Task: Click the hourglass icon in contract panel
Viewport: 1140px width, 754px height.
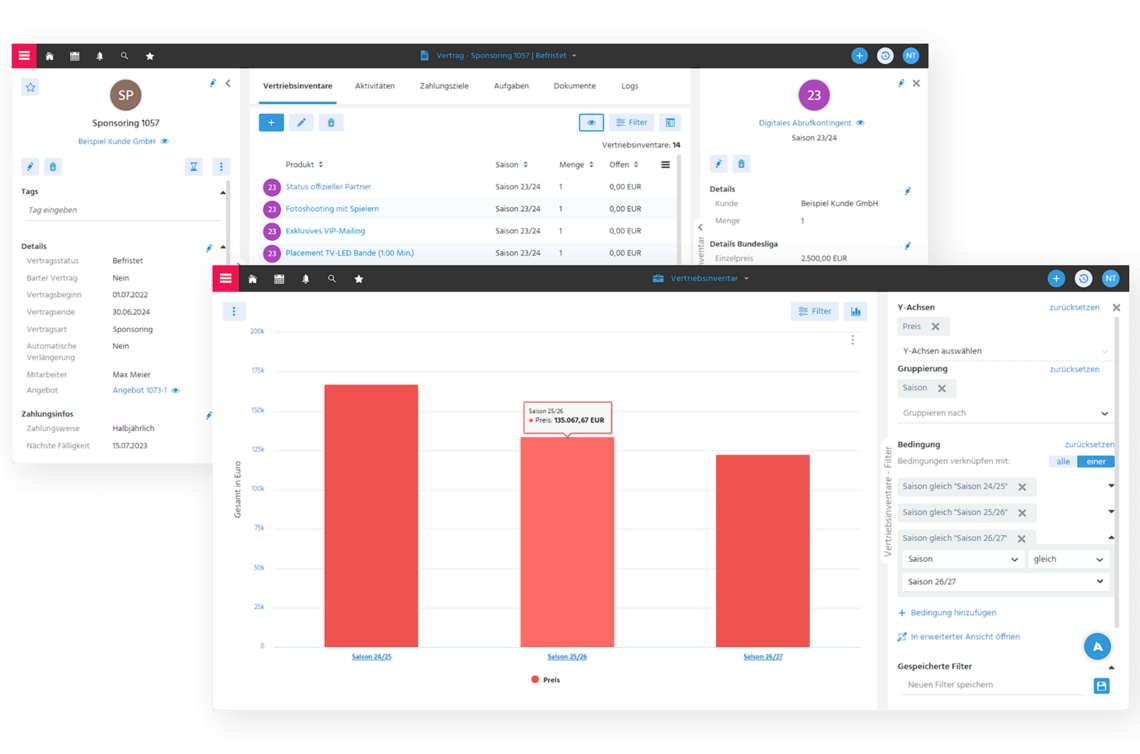Action: 194,167
